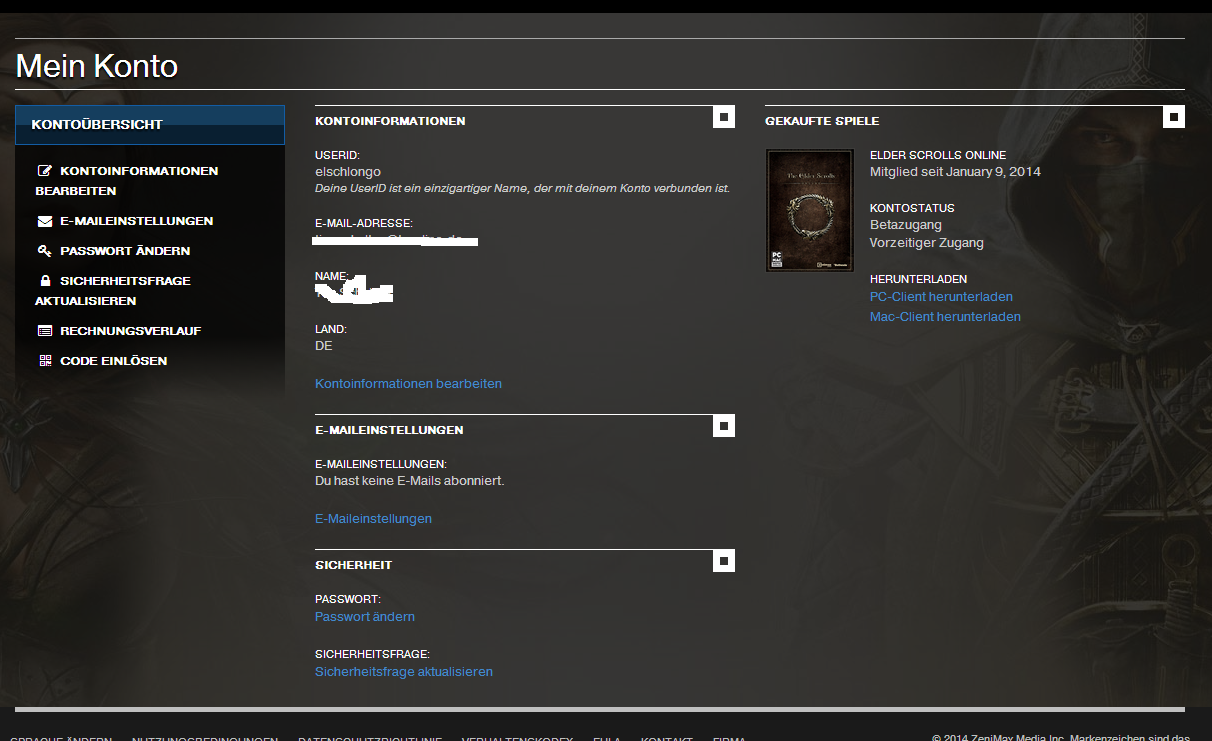
Task: Click the key icon beside Passwort ändern
Action: 45,251
